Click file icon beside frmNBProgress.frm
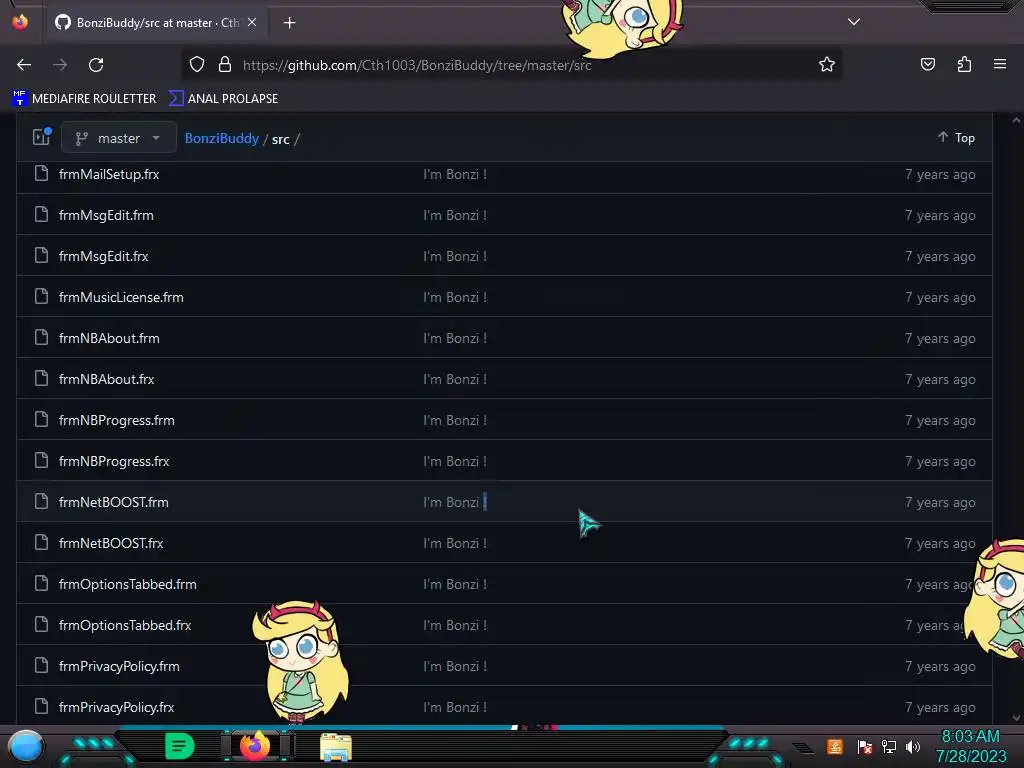Image resolution: width=1024 pixels, height=768 pixels. click(x=41, y=419)
